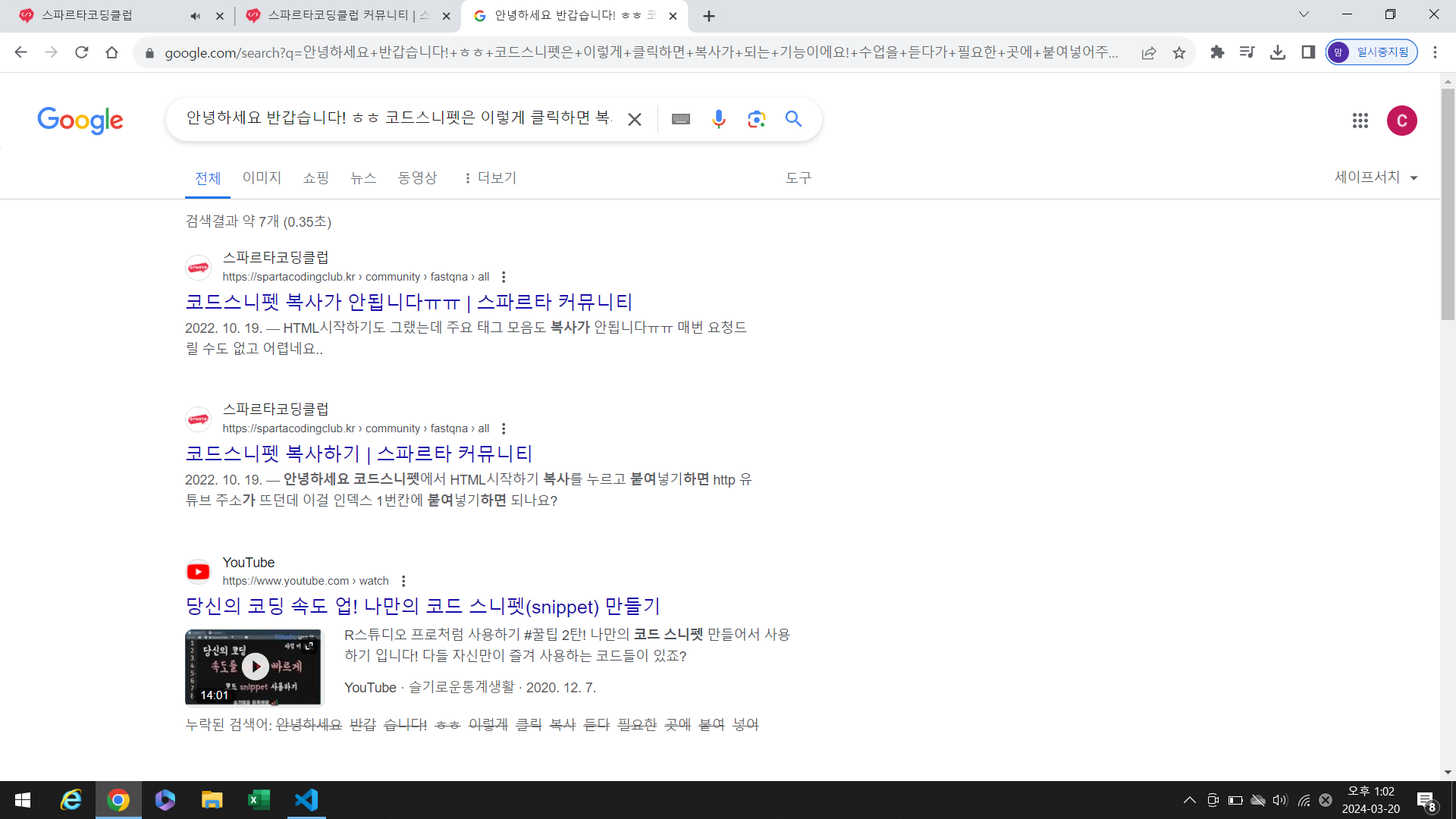Open the Chrome downloads icon
Viewport: 1456px width, 819px height.
pyautogui.click(x=1278, y=52)
